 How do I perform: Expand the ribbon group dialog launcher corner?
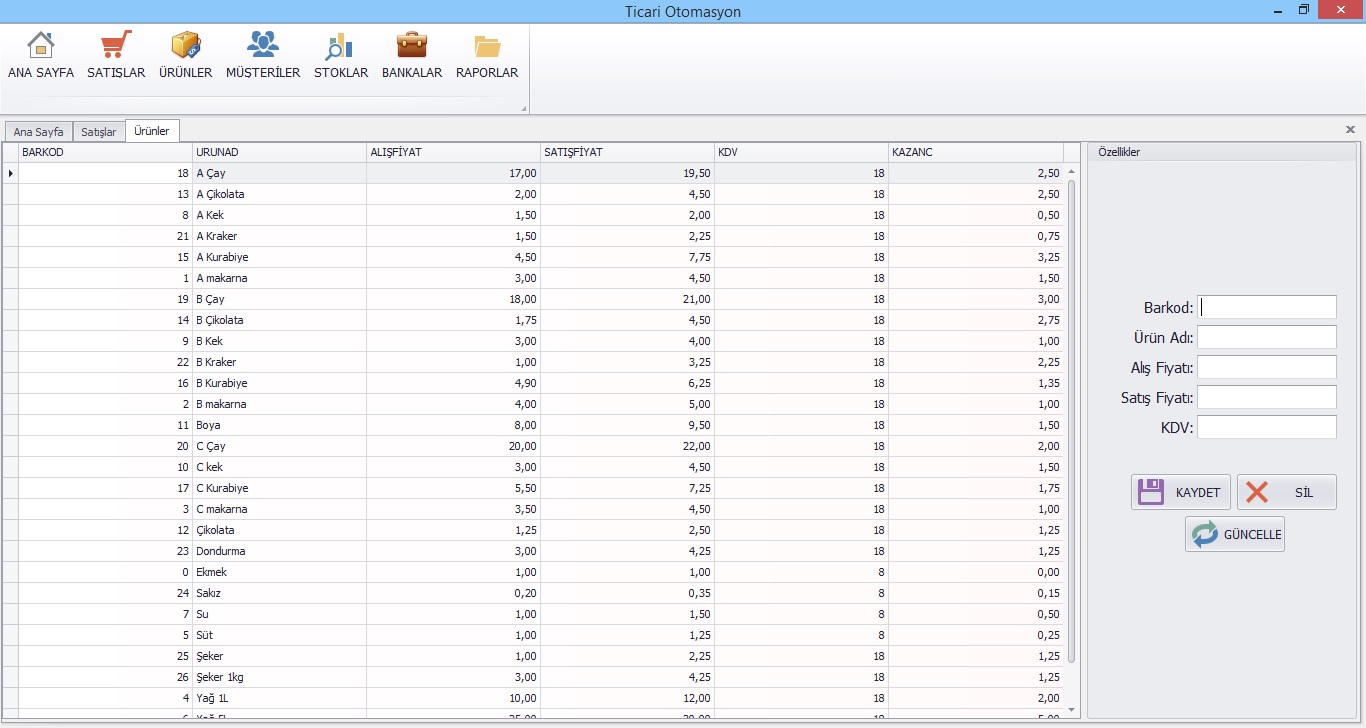pos(523,108)
